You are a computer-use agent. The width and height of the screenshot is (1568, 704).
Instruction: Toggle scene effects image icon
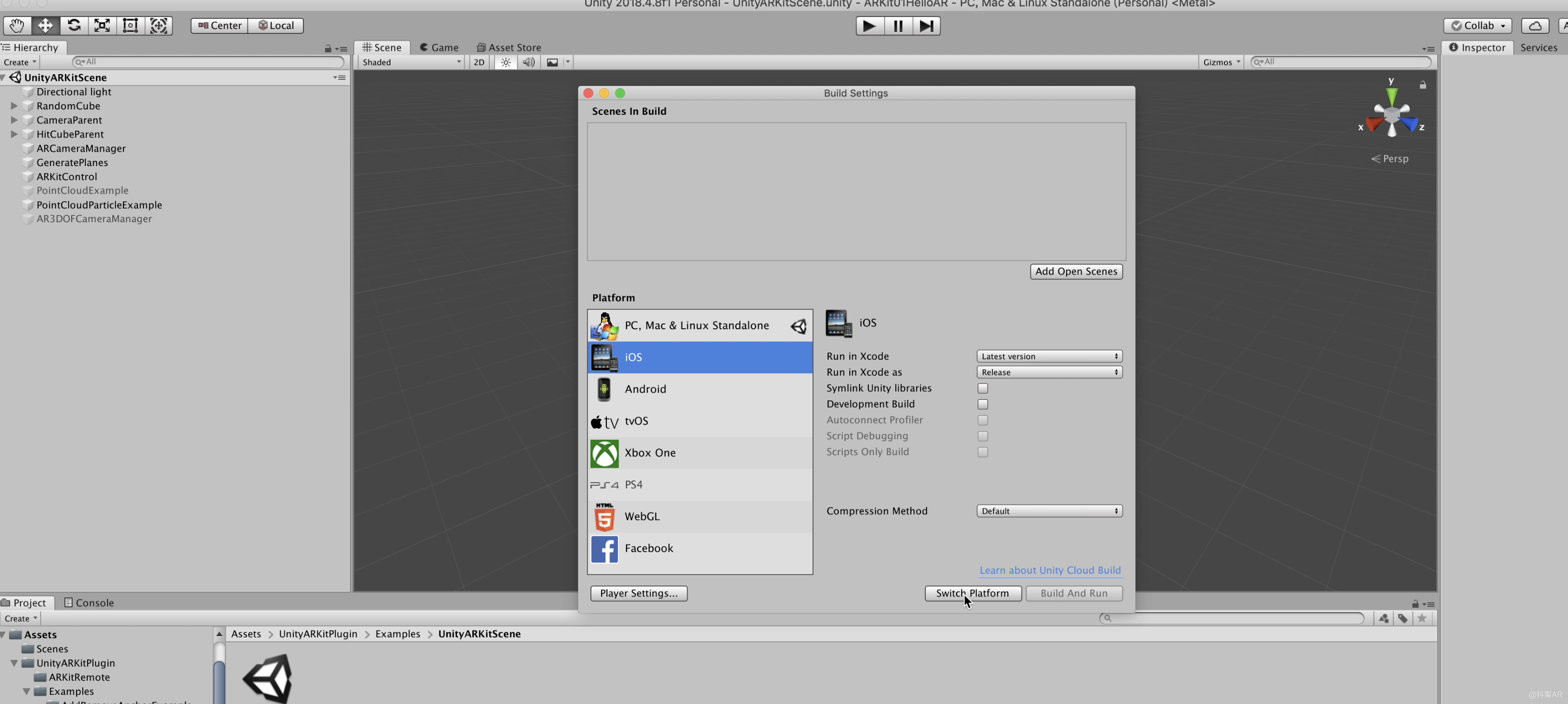click(x=552, y=62)
